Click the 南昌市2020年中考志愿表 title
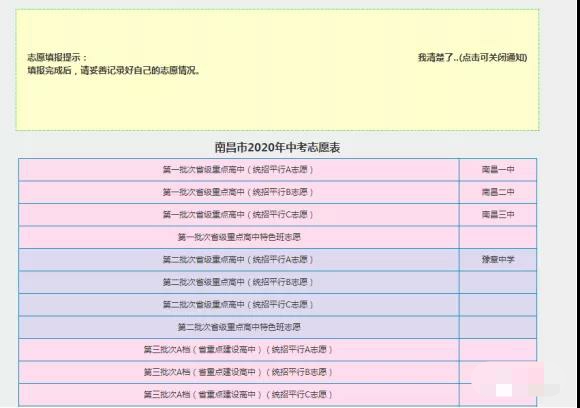Screen dimensions: 580x408 pos(277,148)
